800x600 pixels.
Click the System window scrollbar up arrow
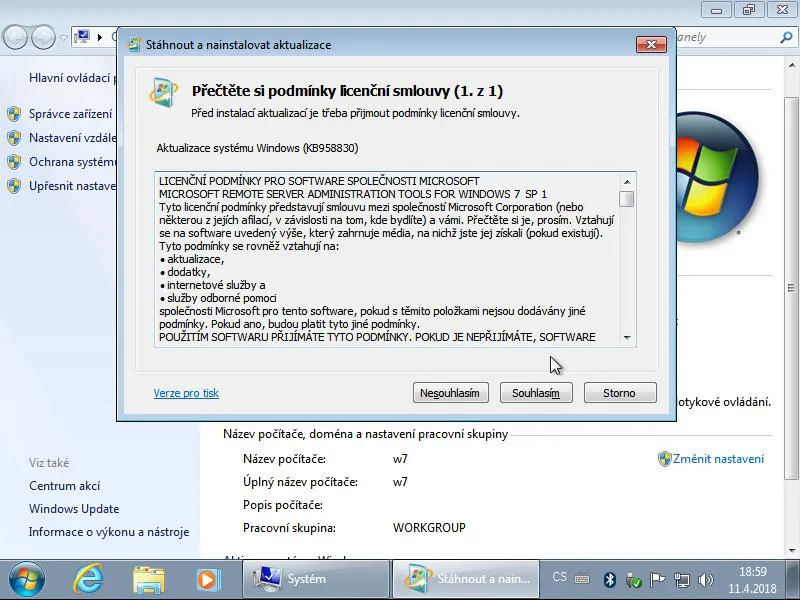pyautogui.click(x=792, y=66)
